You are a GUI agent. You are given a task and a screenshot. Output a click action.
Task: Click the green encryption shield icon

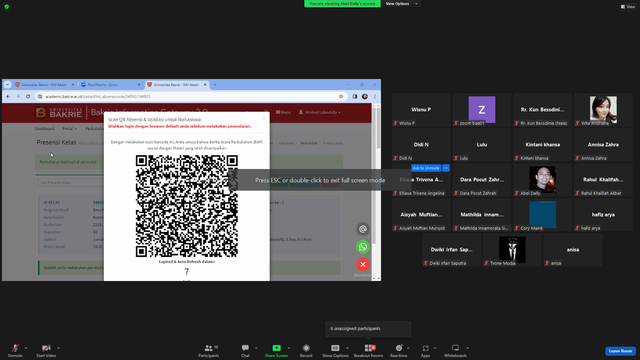(7, 7)
